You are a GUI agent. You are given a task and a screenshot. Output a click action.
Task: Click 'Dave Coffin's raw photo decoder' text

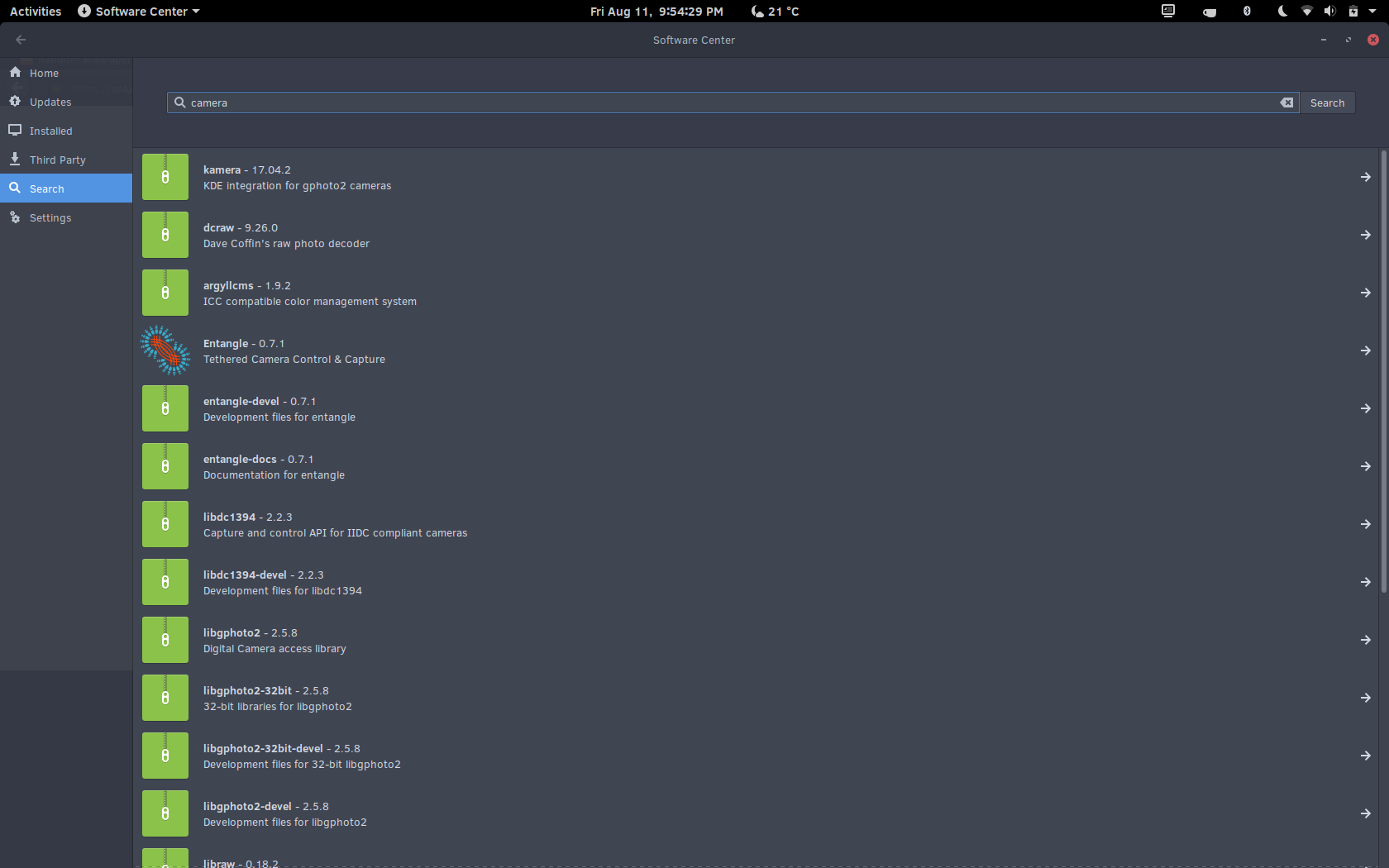(286, 244)
